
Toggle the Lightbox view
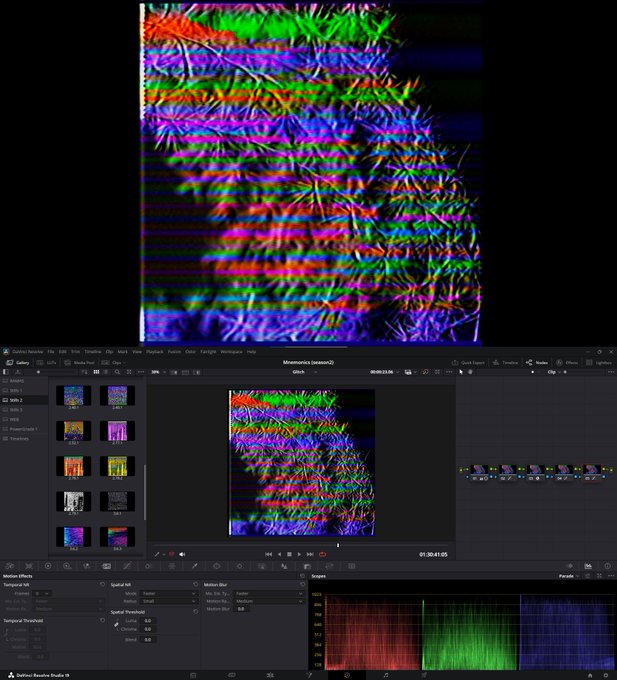click(599, 363)
